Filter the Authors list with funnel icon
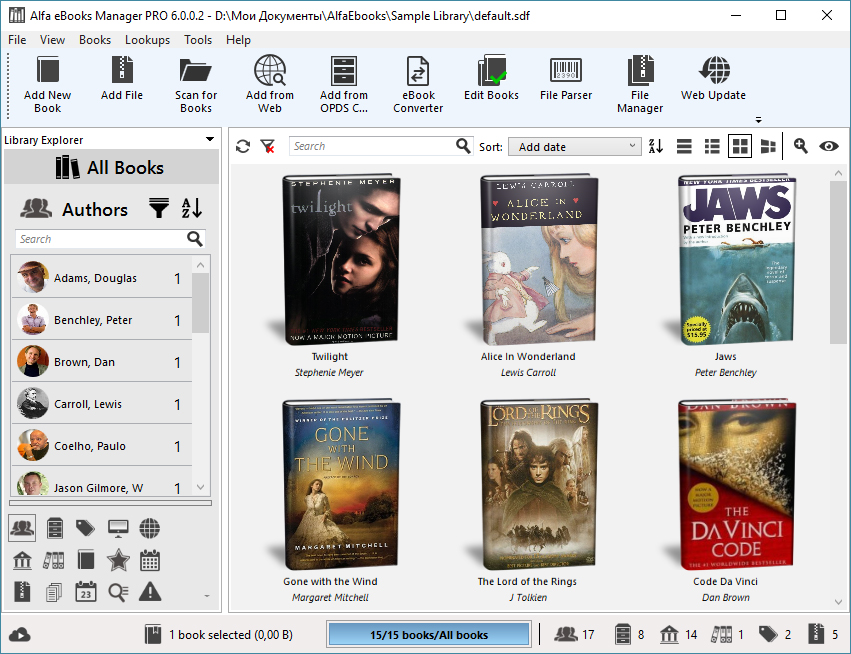The height and width of the screenshot is (654, 851). tap(159, 208)
